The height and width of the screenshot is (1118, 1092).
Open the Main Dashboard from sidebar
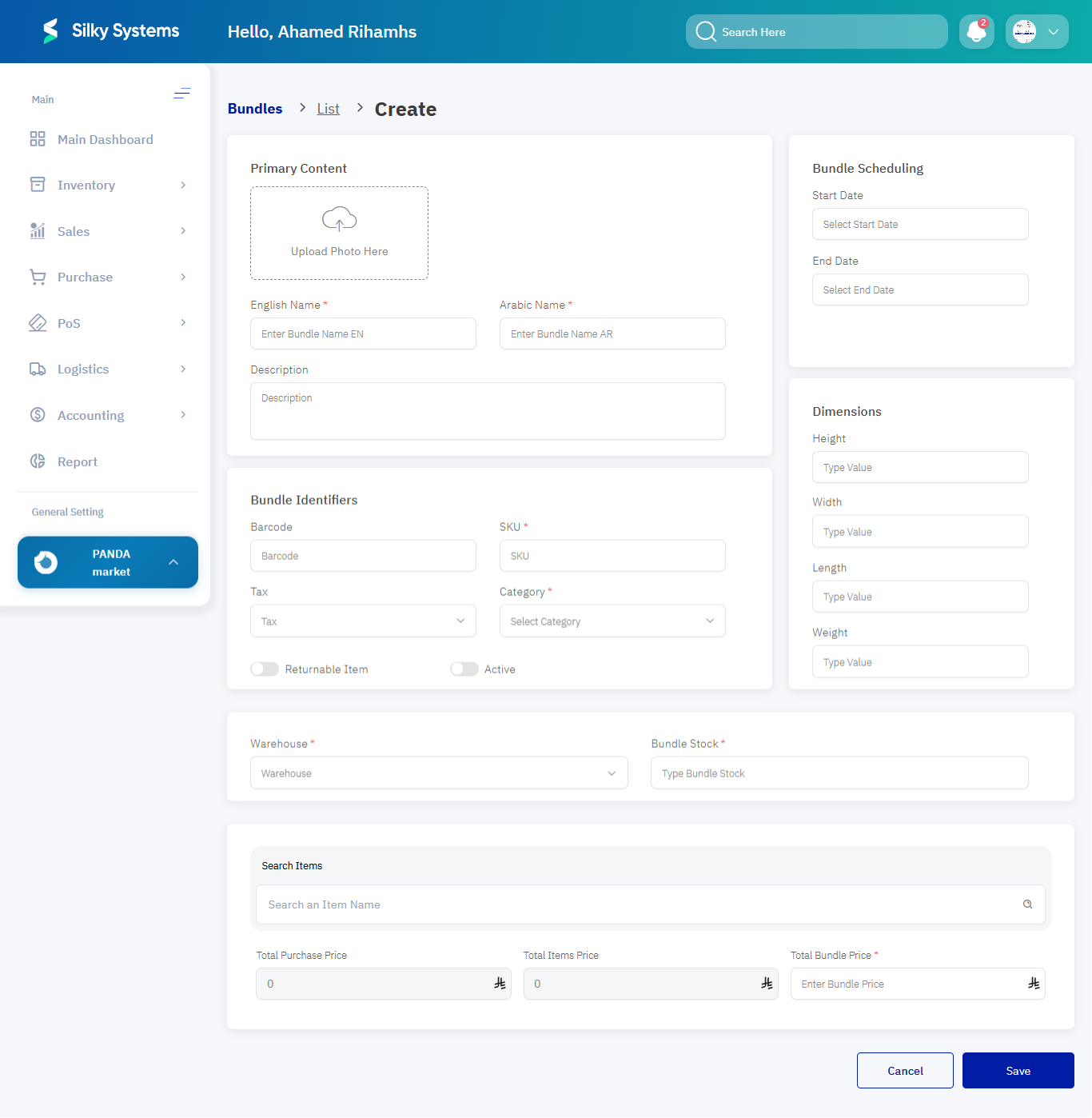pos(37,138)
